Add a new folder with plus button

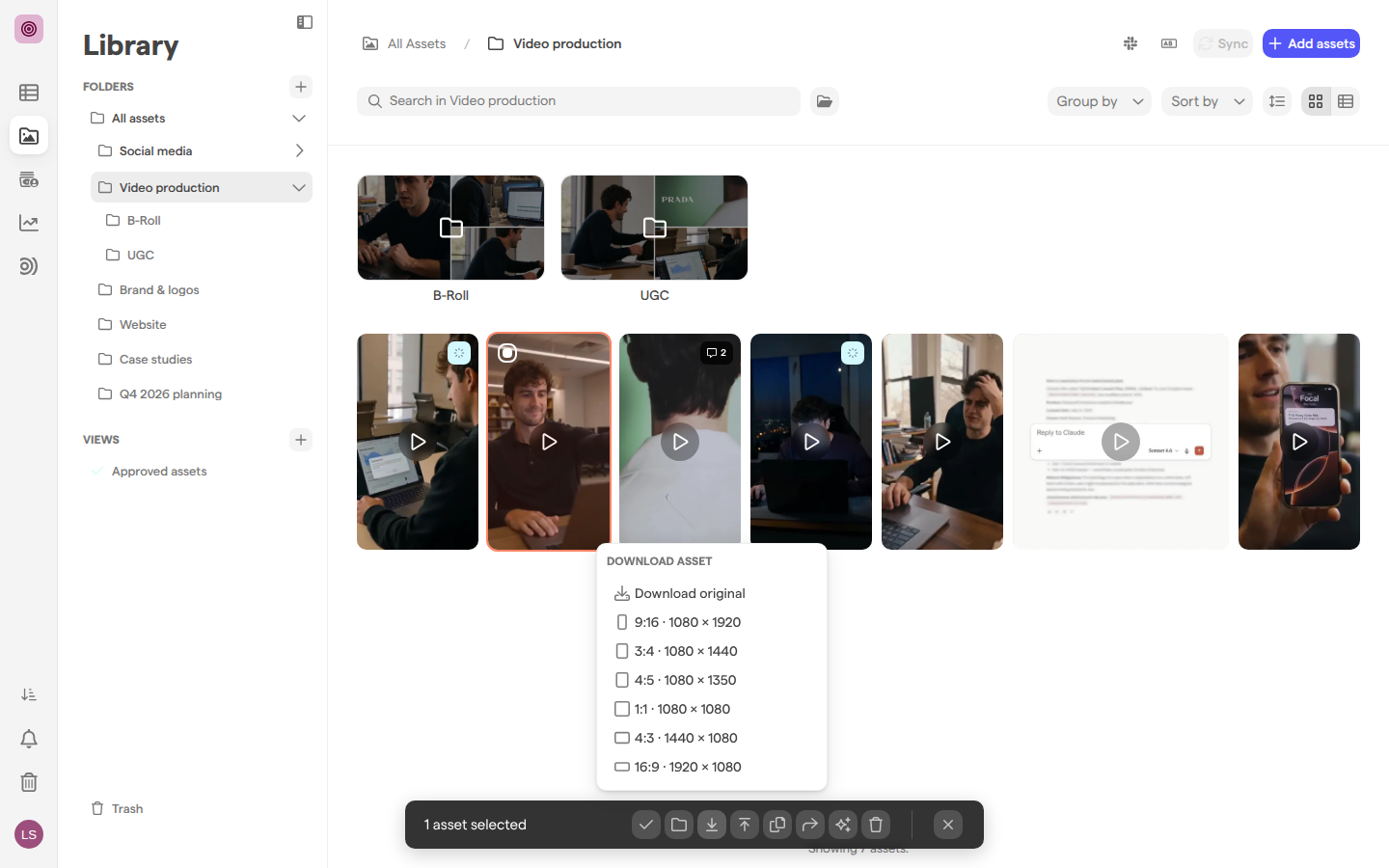point(301,87)
